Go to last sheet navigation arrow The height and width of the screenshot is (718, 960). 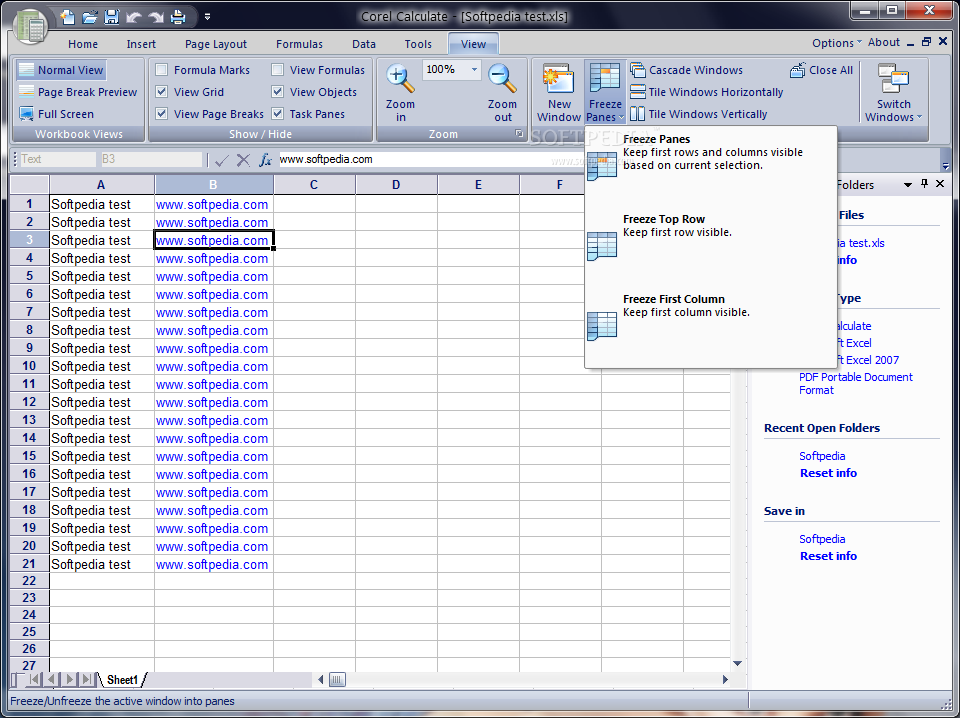pyautogui.click(x=88, y=679)
